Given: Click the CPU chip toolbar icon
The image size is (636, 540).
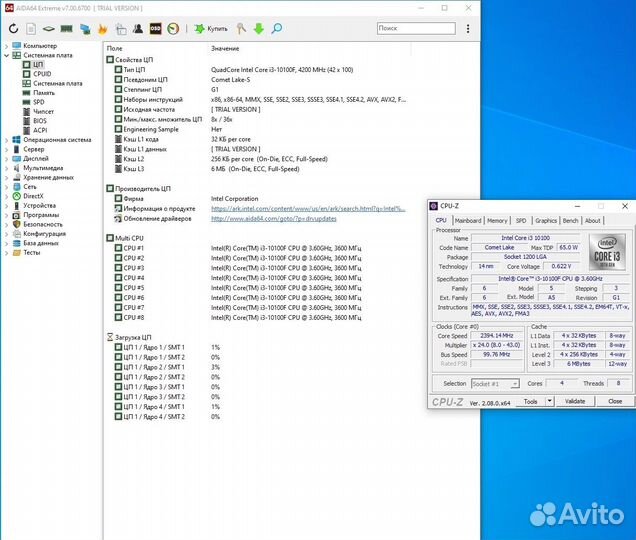Looking at the screenshot, I should coord(49,29).
